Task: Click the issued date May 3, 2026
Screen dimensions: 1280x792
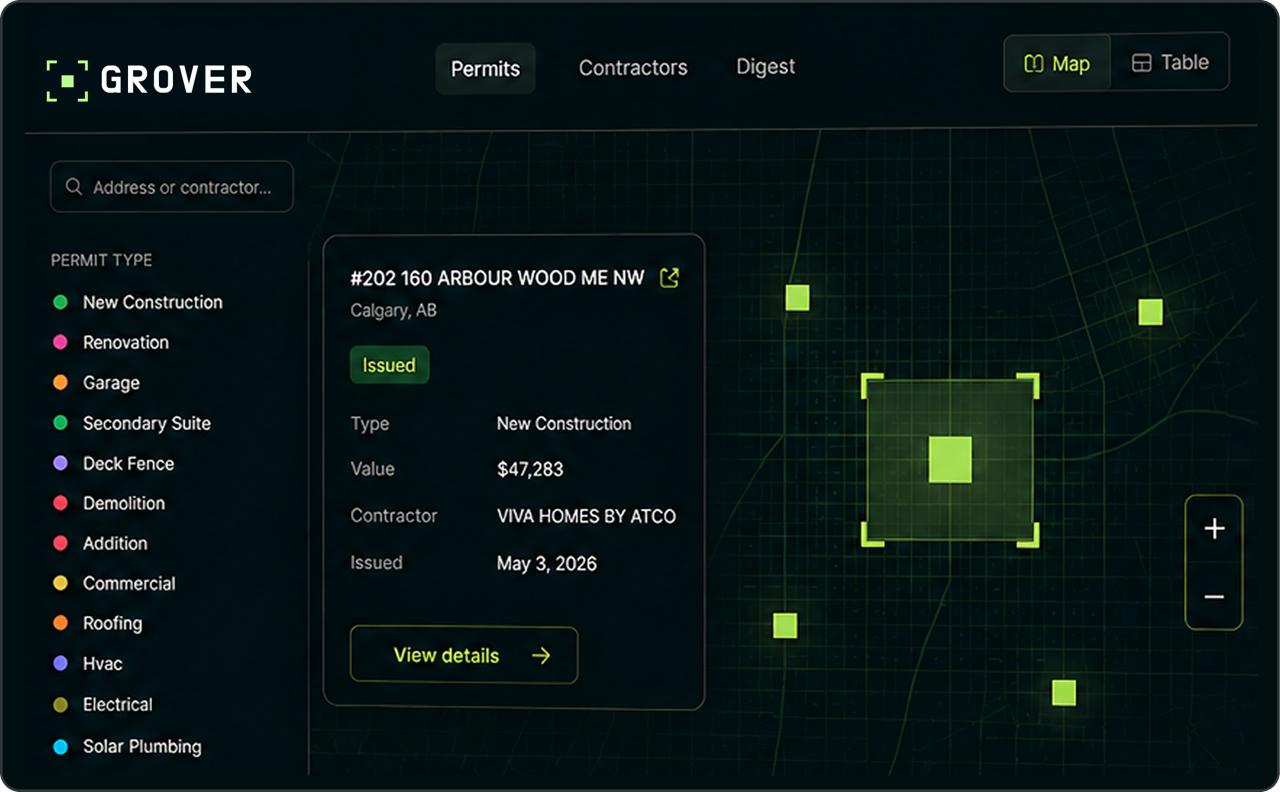Action: click(x=547, y=564)
